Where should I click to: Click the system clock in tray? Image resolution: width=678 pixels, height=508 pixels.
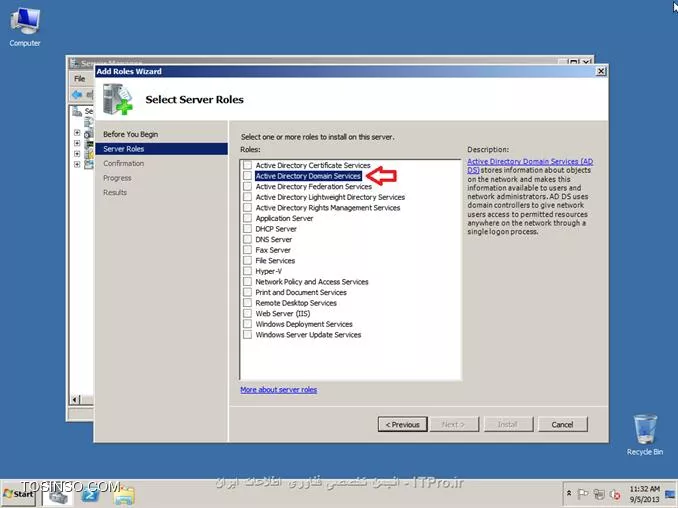pyautogui.click(x=644, y=494)
